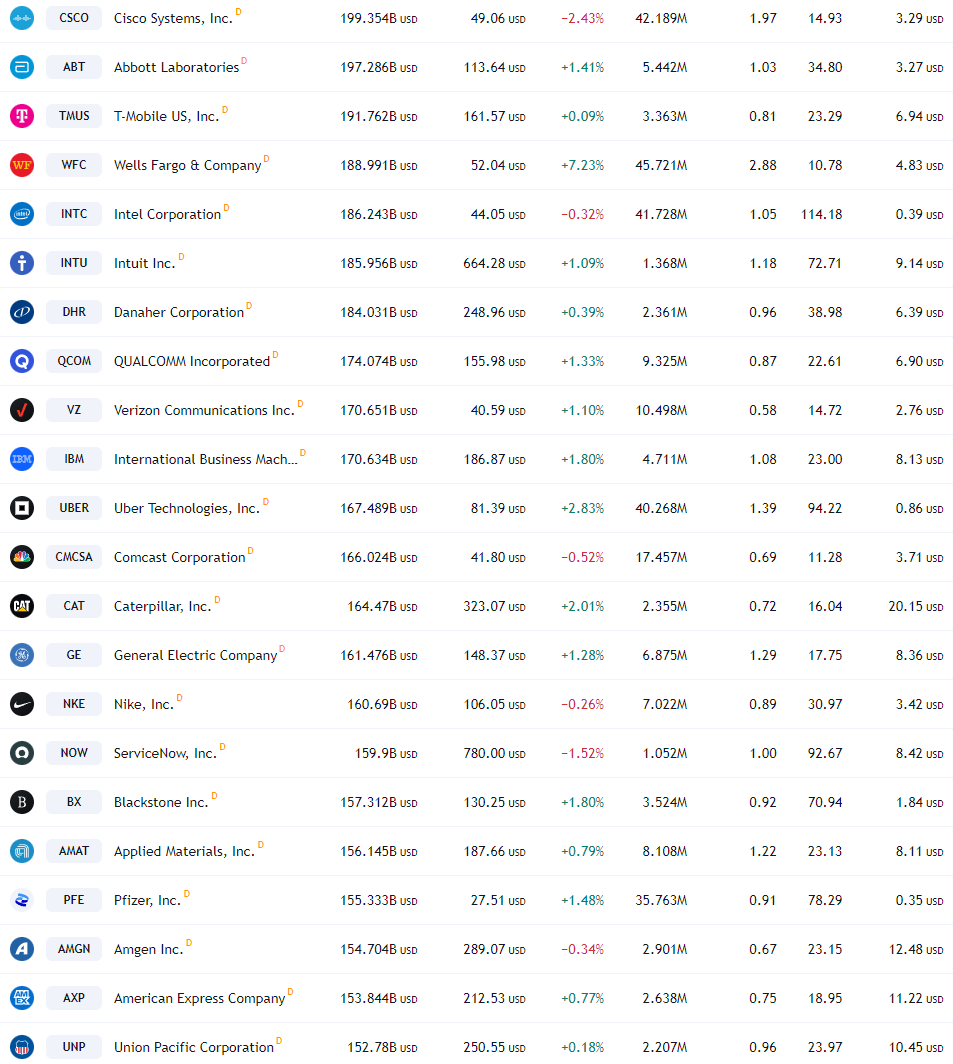Open ServiceNow, Inc. company link

pos(165,753)
